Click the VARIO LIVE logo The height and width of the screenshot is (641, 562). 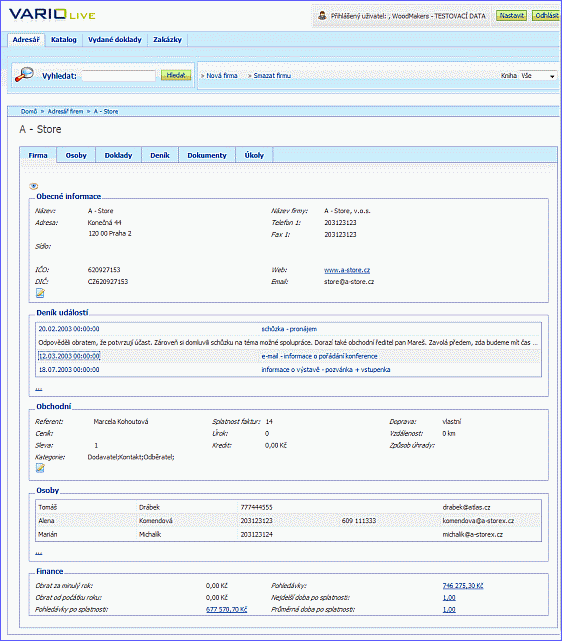pyautogui.click(x=52, y=15)
